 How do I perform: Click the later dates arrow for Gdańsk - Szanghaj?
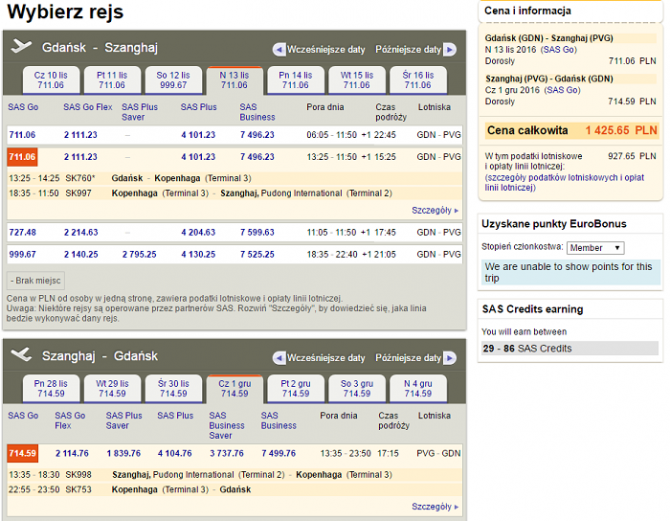[x=450, y=50]
